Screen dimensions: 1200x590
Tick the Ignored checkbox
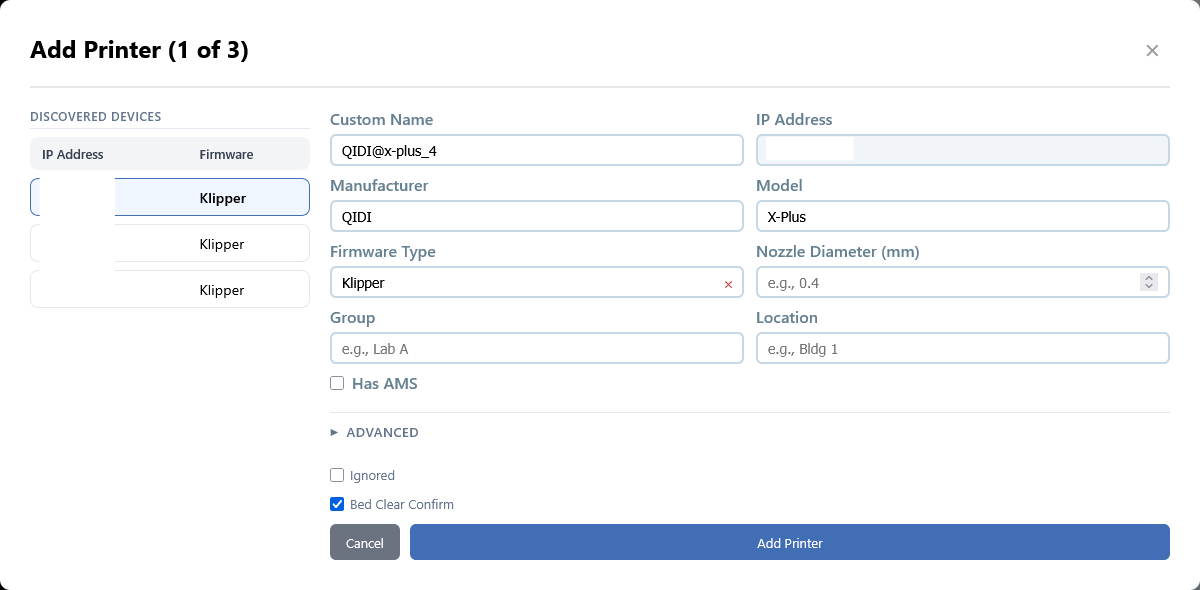[x=337, y=475]
